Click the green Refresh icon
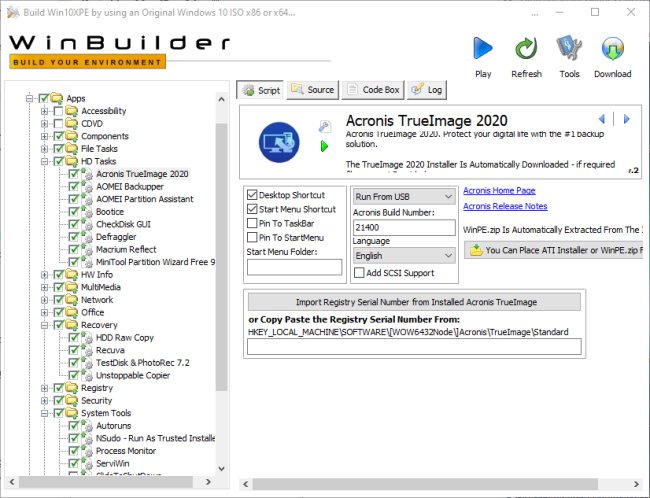This screenshot has height=498, width=650. (x=526, y=49)
